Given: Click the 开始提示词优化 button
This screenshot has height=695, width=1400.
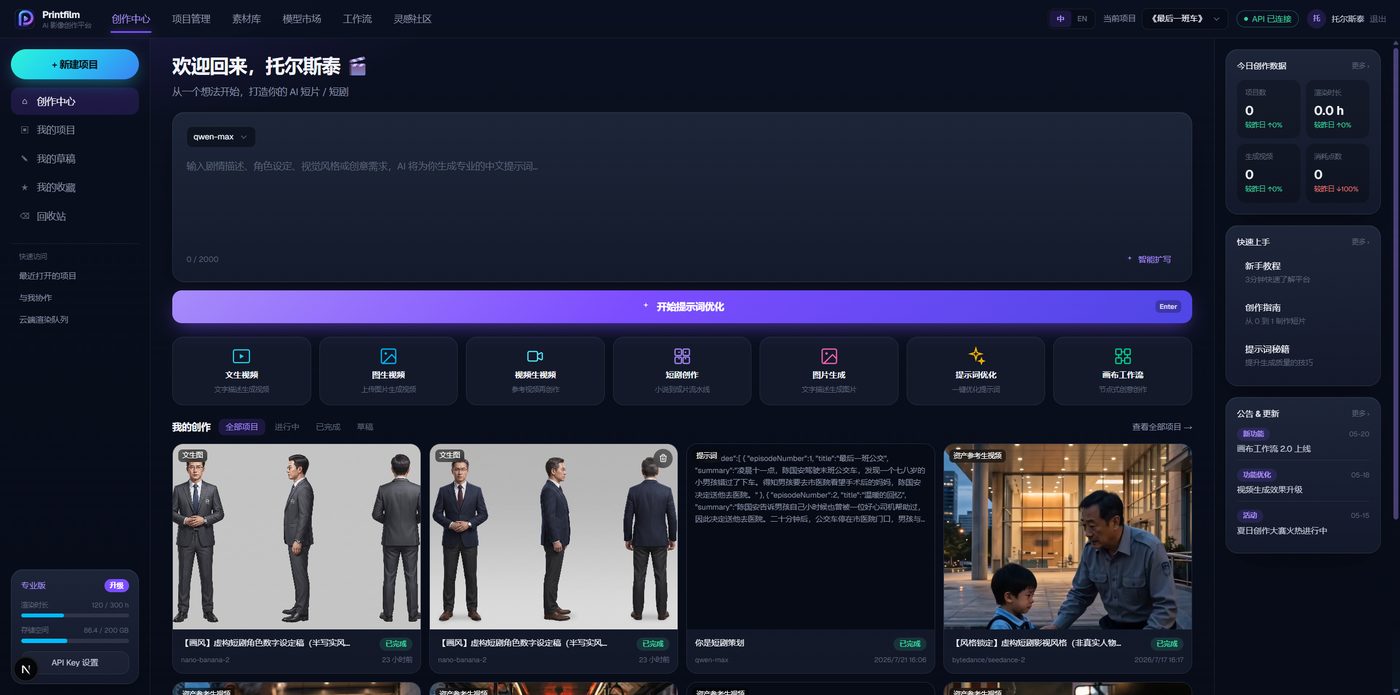Looking at the screenshot, I should tap(682, 307).
